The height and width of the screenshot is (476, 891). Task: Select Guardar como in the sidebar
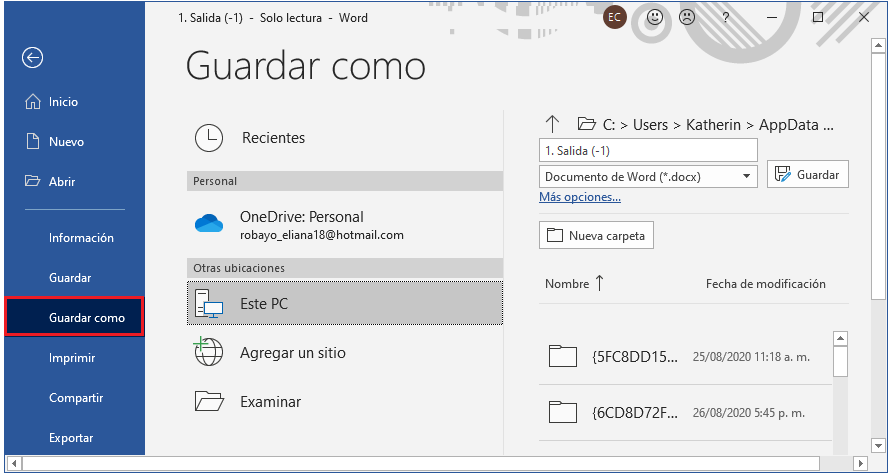(x=74, y=318)
